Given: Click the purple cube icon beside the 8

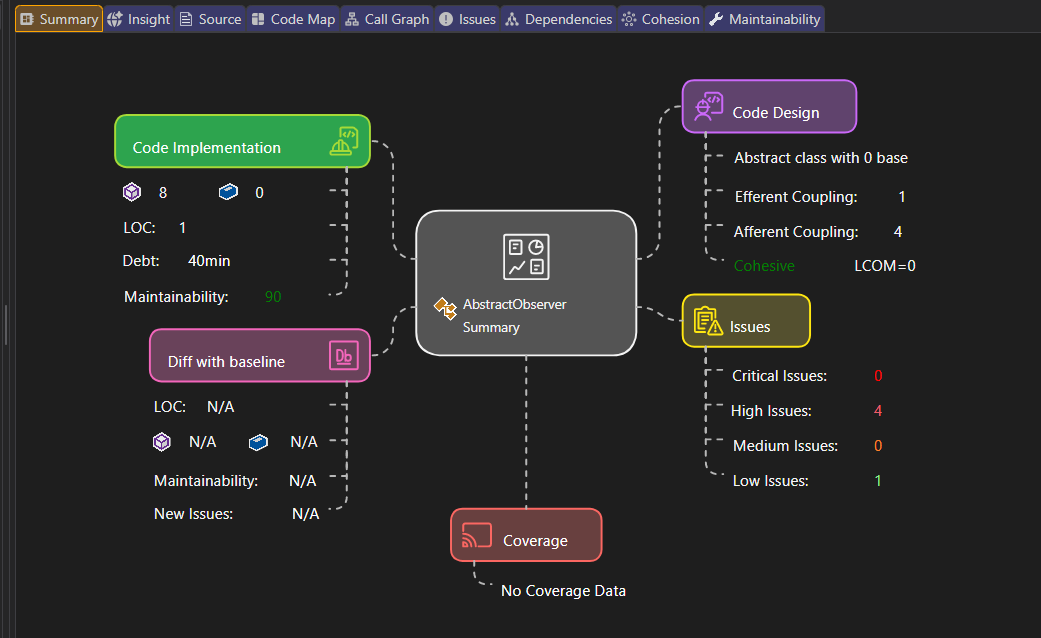Looking at the screenshot, I should [131, 191].
